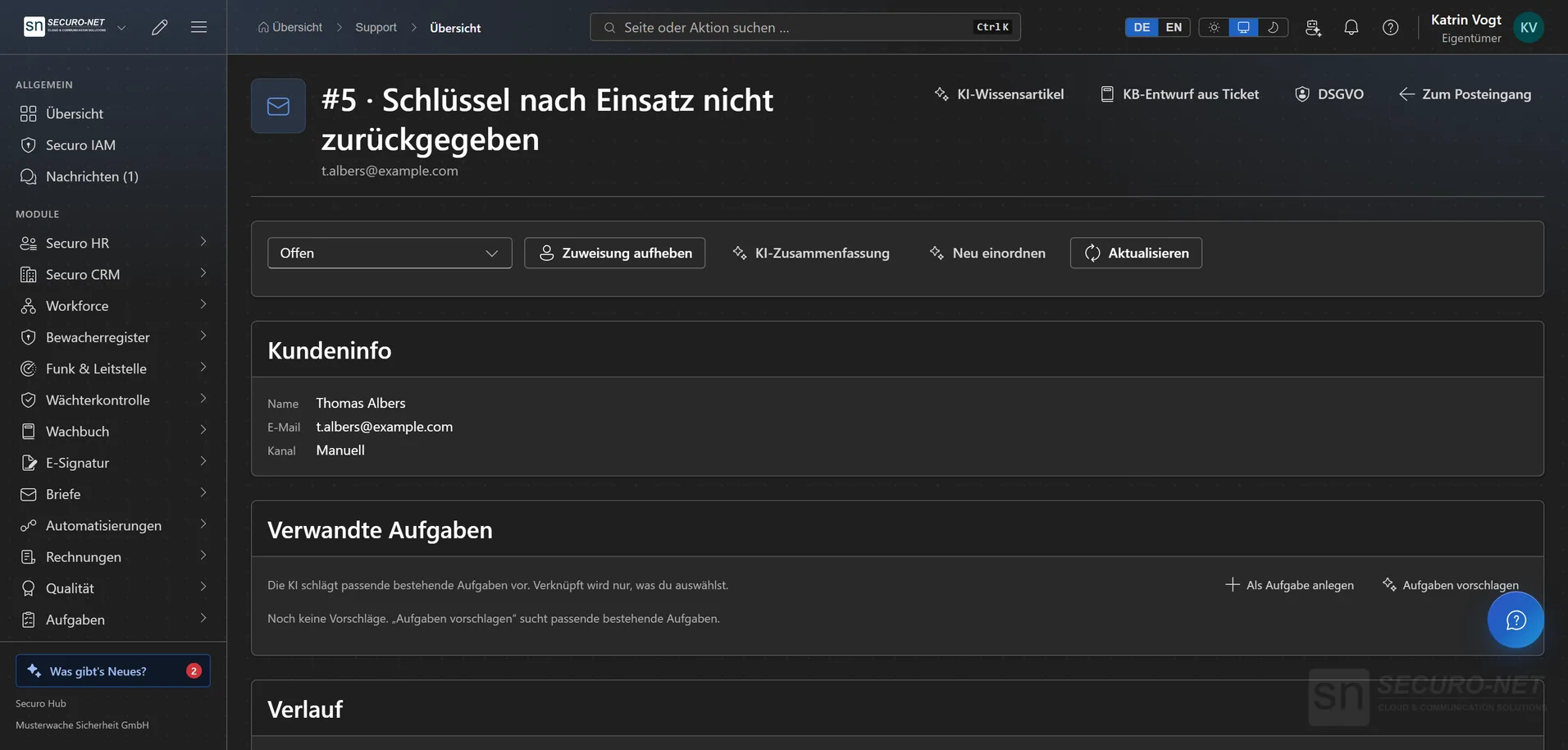
Task: Open the floating help chat bubble
Action: 1516,620
